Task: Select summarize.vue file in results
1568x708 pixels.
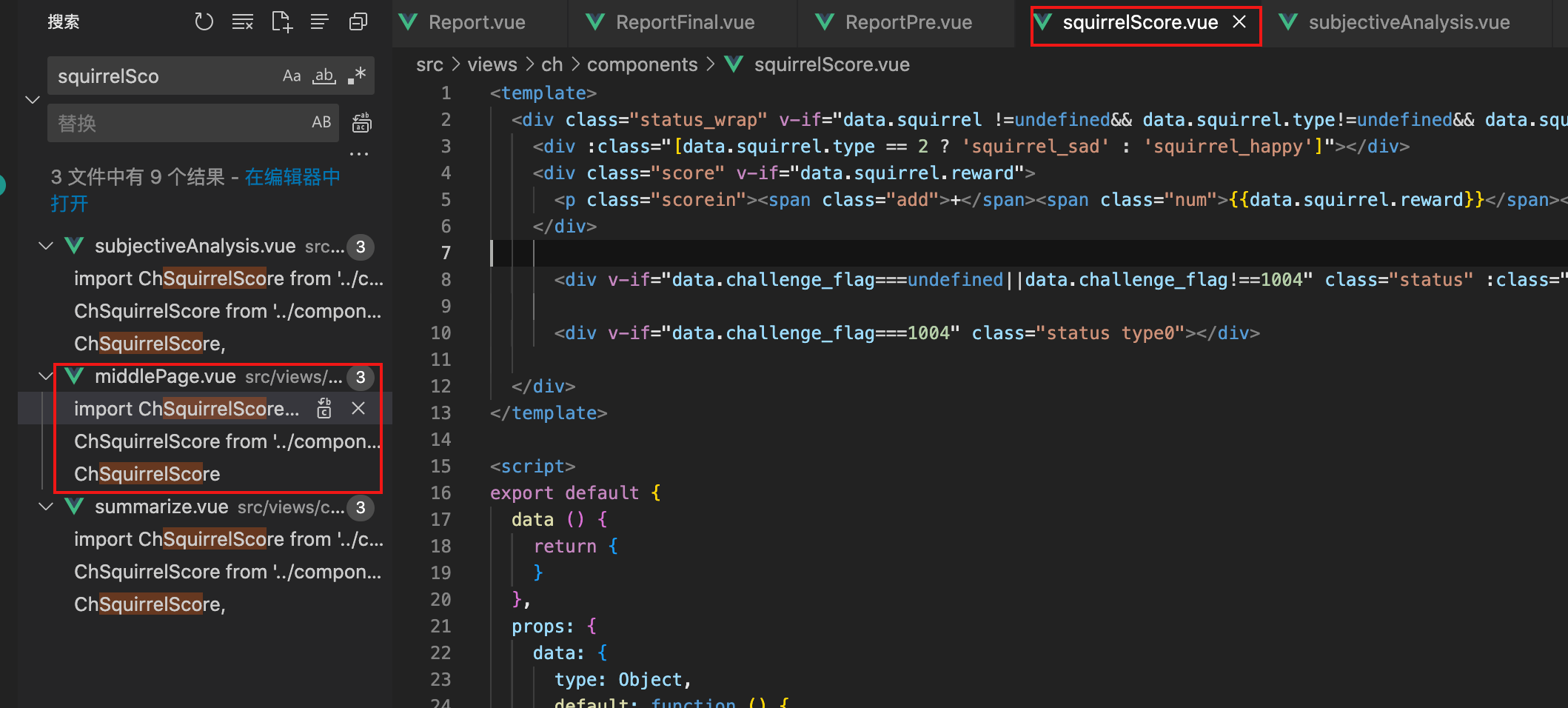Action: [161, 507]
